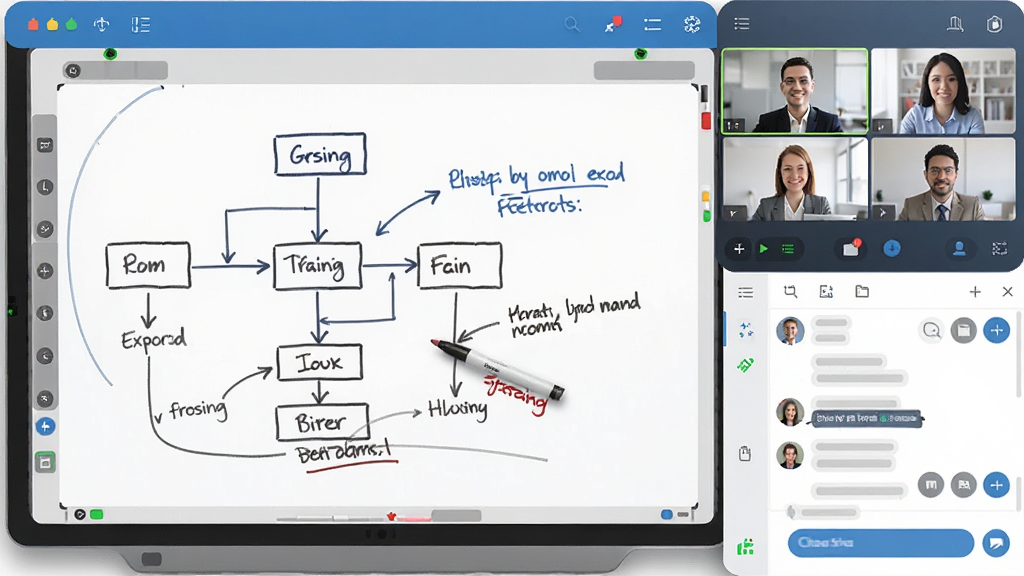Click the image icon in the chat toolbar
Viewport: 1024px width, 576px height.
(x=826, y=291)
